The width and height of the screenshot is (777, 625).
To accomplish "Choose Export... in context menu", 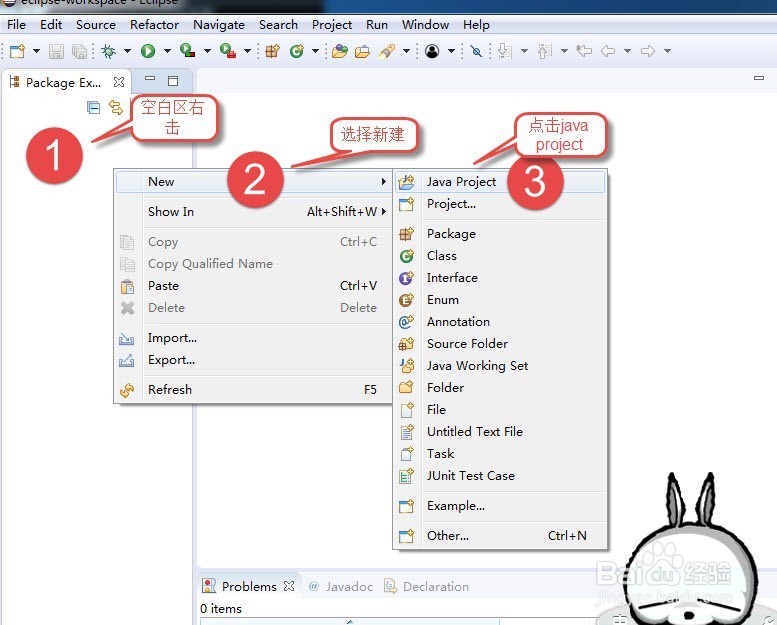I will click(x=253, y=360).
